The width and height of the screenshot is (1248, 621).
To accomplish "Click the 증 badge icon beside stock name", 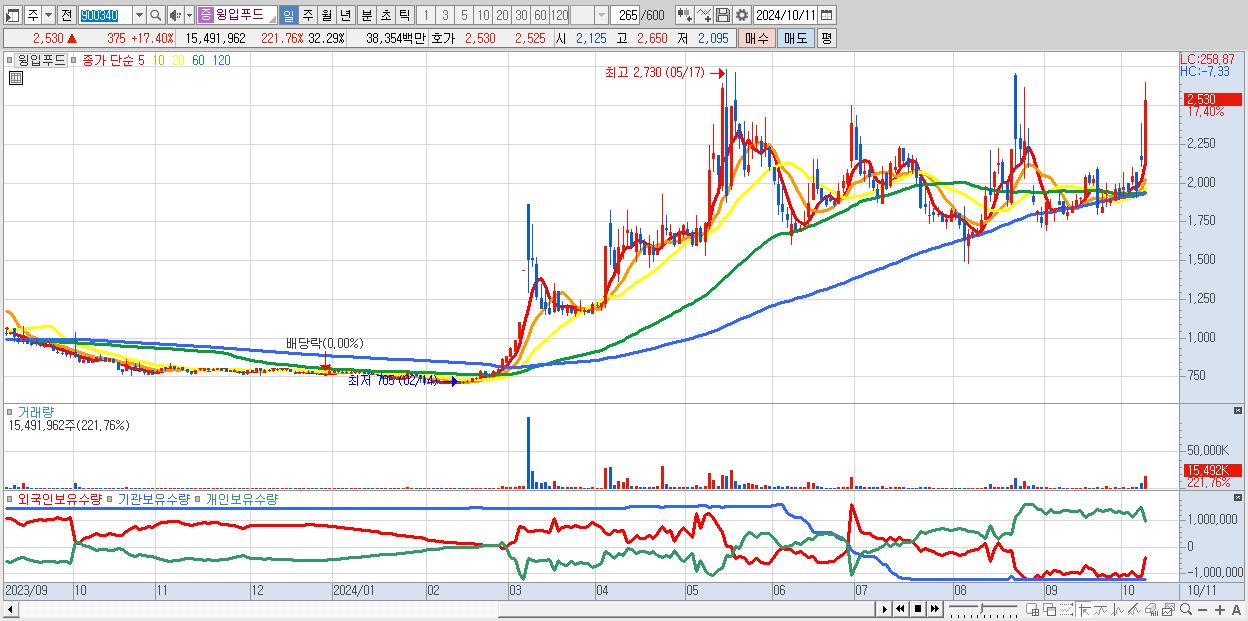I will point(206,15).
